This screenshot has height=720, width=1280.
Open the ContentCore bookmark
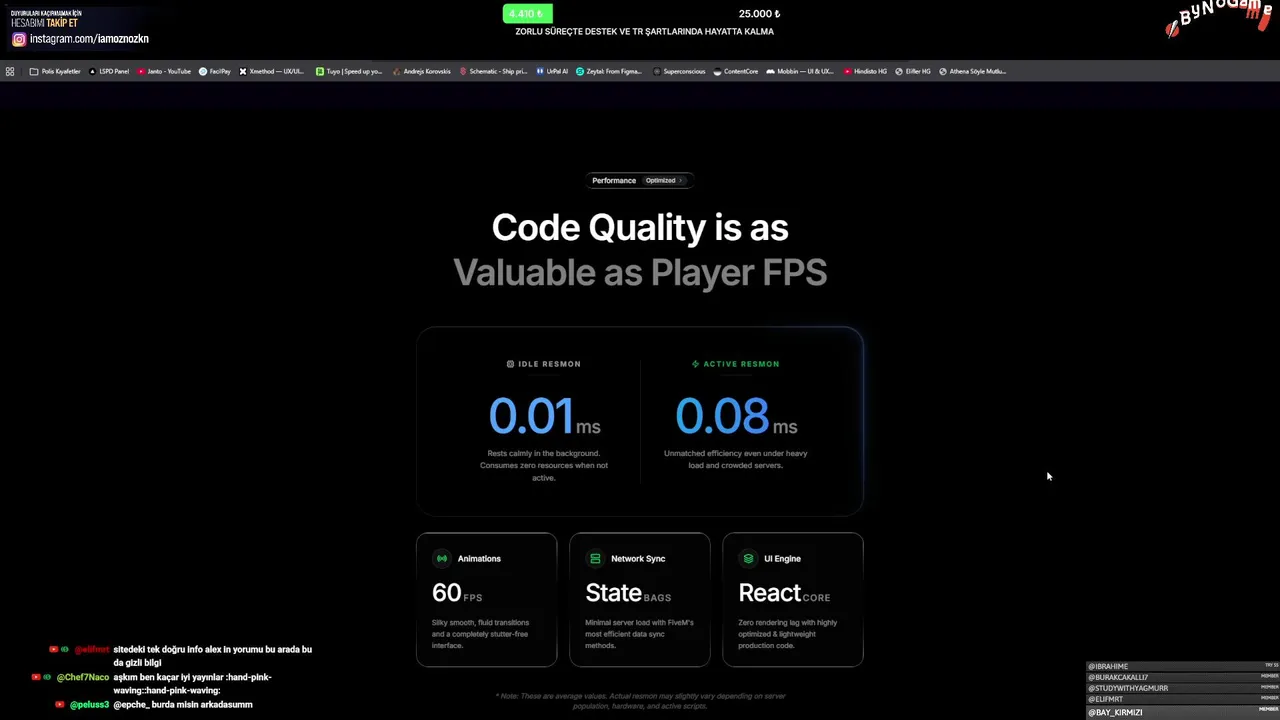coord(736,71)
